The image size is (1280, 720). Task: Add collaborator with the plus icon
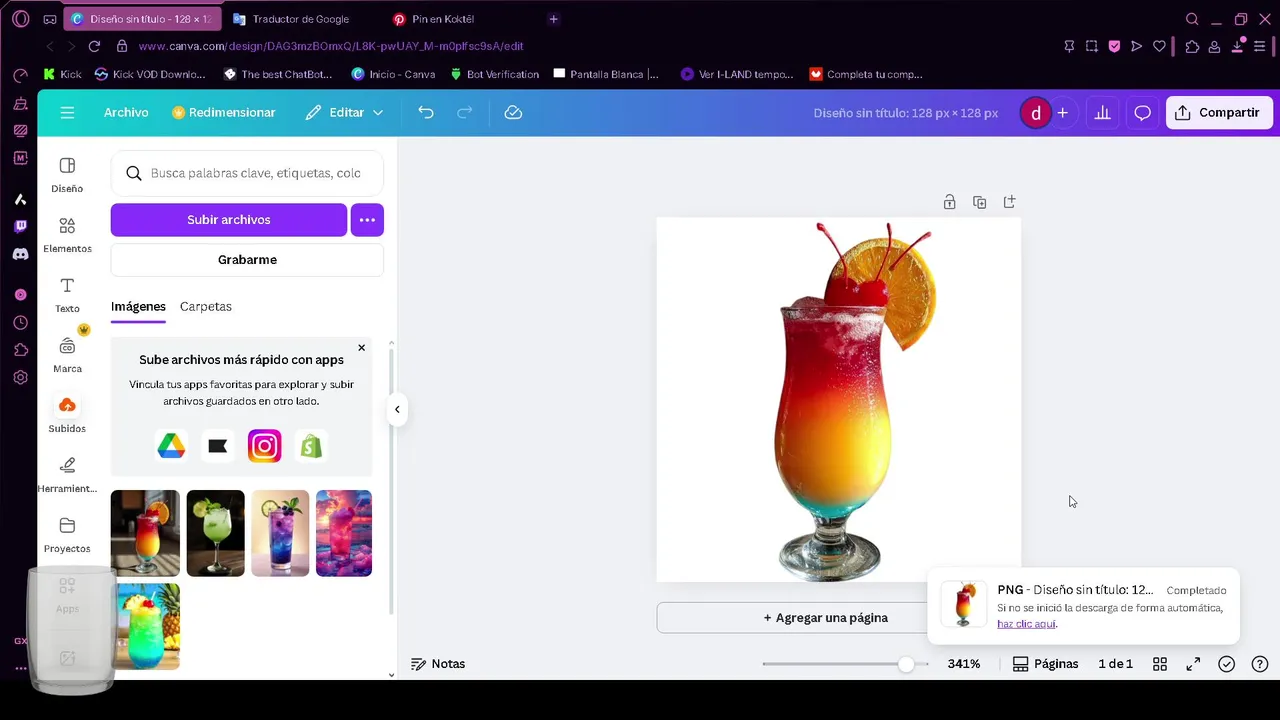1063,113
